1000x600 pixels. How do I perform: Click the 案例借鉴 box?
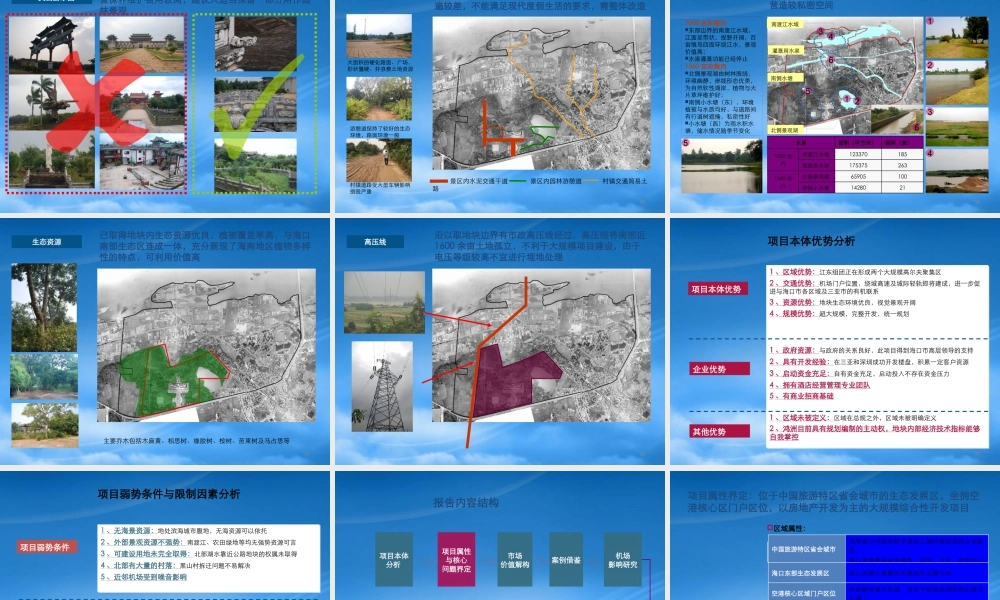566,560
